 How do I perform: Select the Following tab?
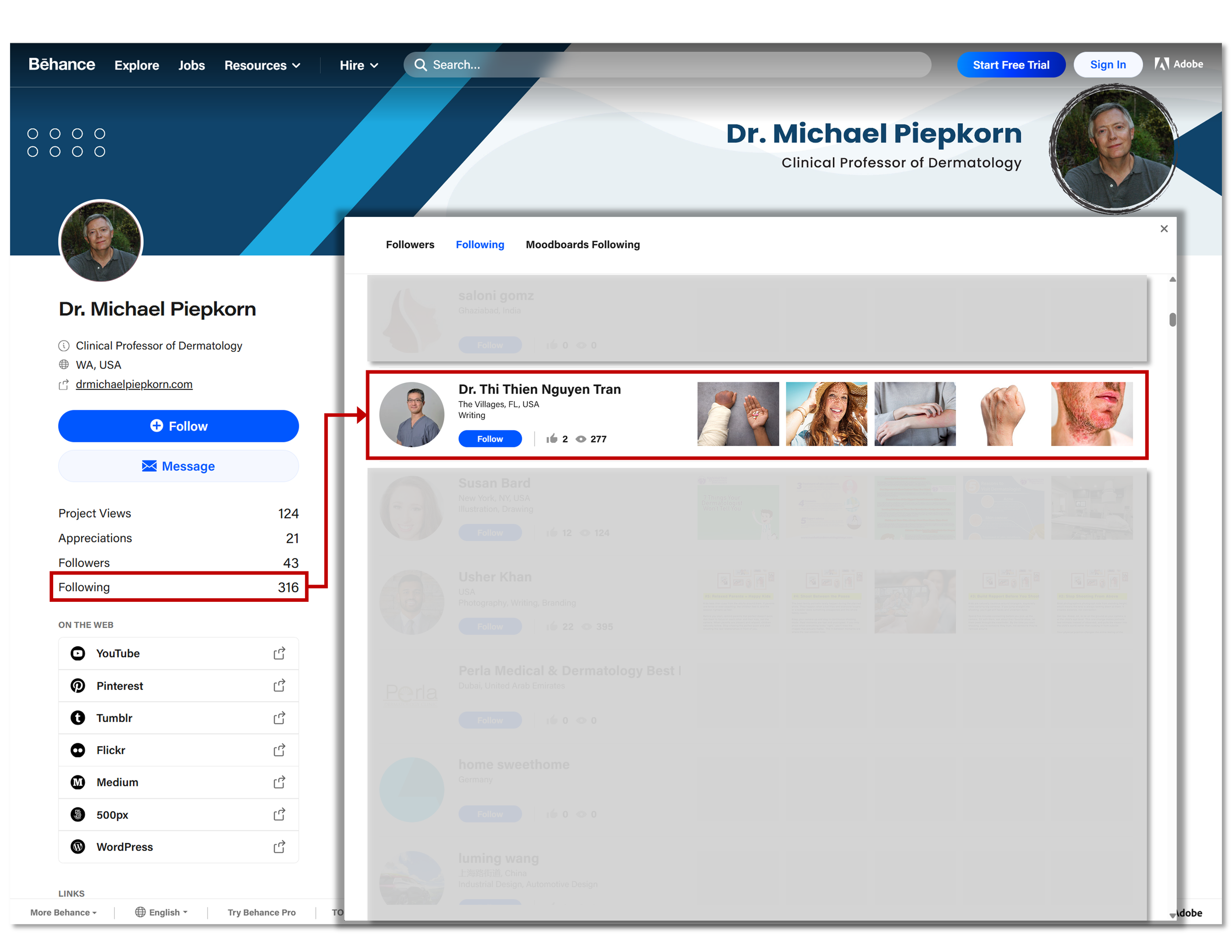point(480,245)
